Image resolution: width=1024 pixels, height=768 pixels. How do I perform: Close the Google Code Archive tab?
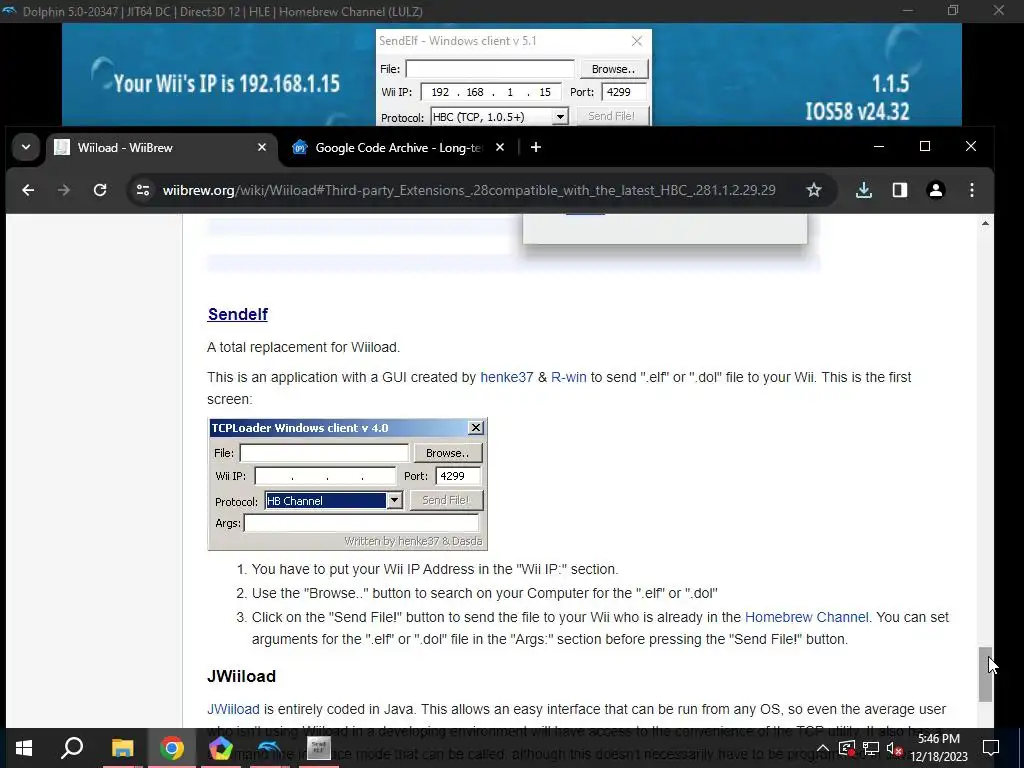[500, 148]
